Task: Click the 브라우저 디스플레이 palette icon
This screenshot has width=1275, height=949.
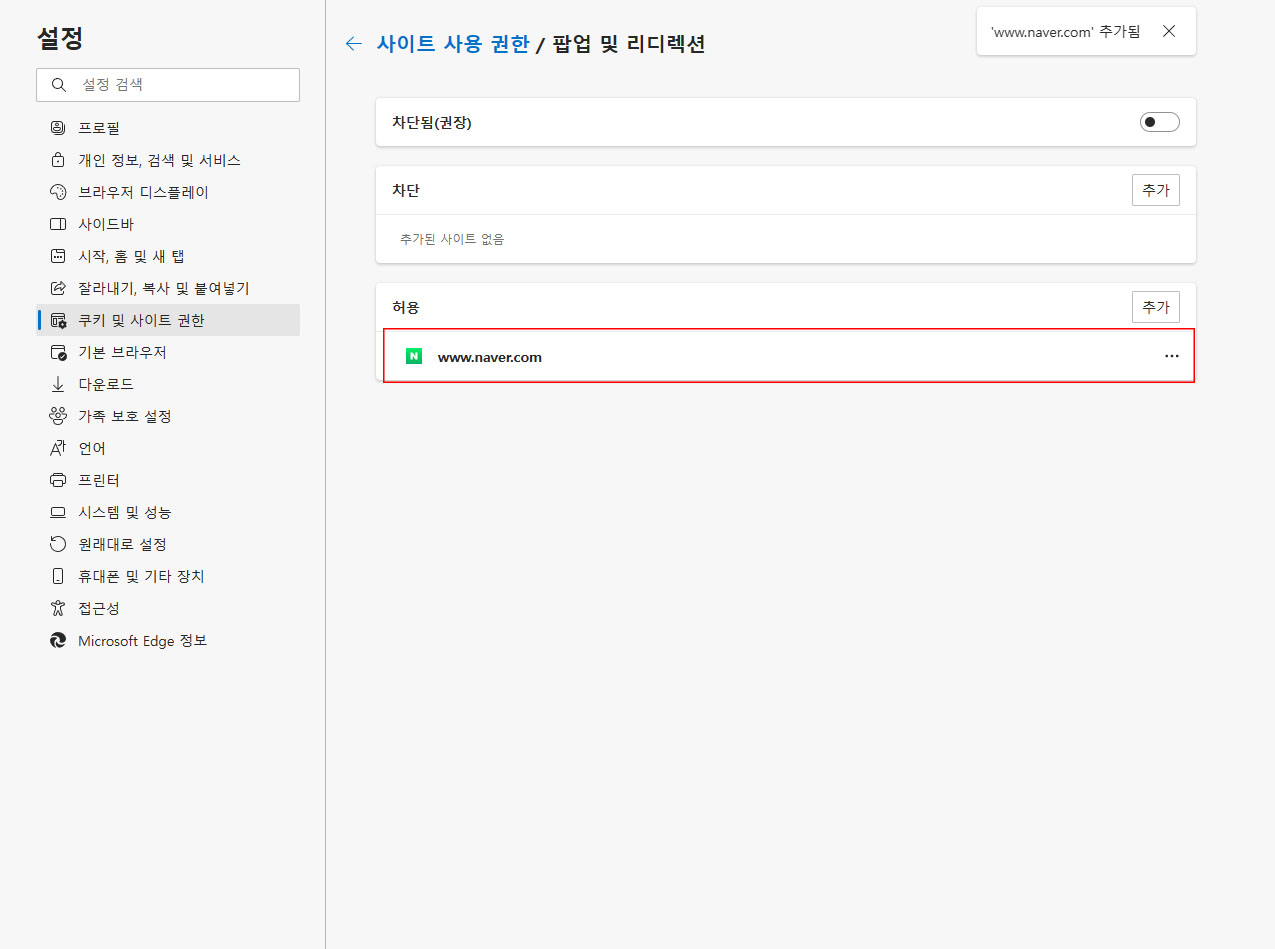Action: (x=58, y=192)
